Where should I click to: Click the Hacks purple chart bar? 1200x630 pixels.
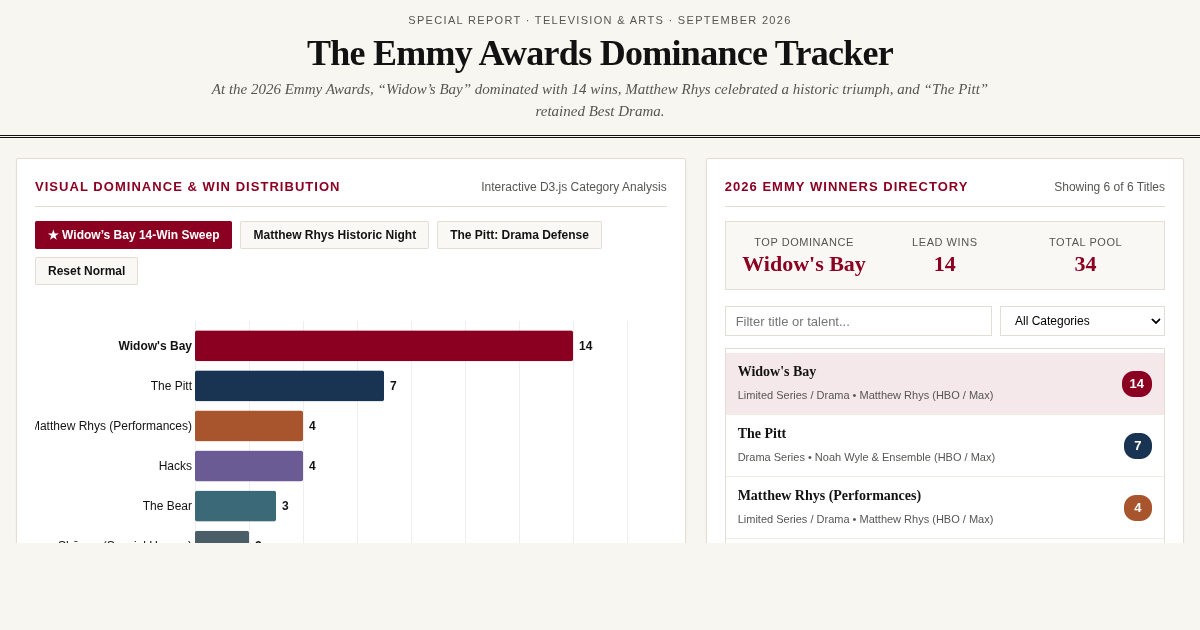(x=249, y=466)
